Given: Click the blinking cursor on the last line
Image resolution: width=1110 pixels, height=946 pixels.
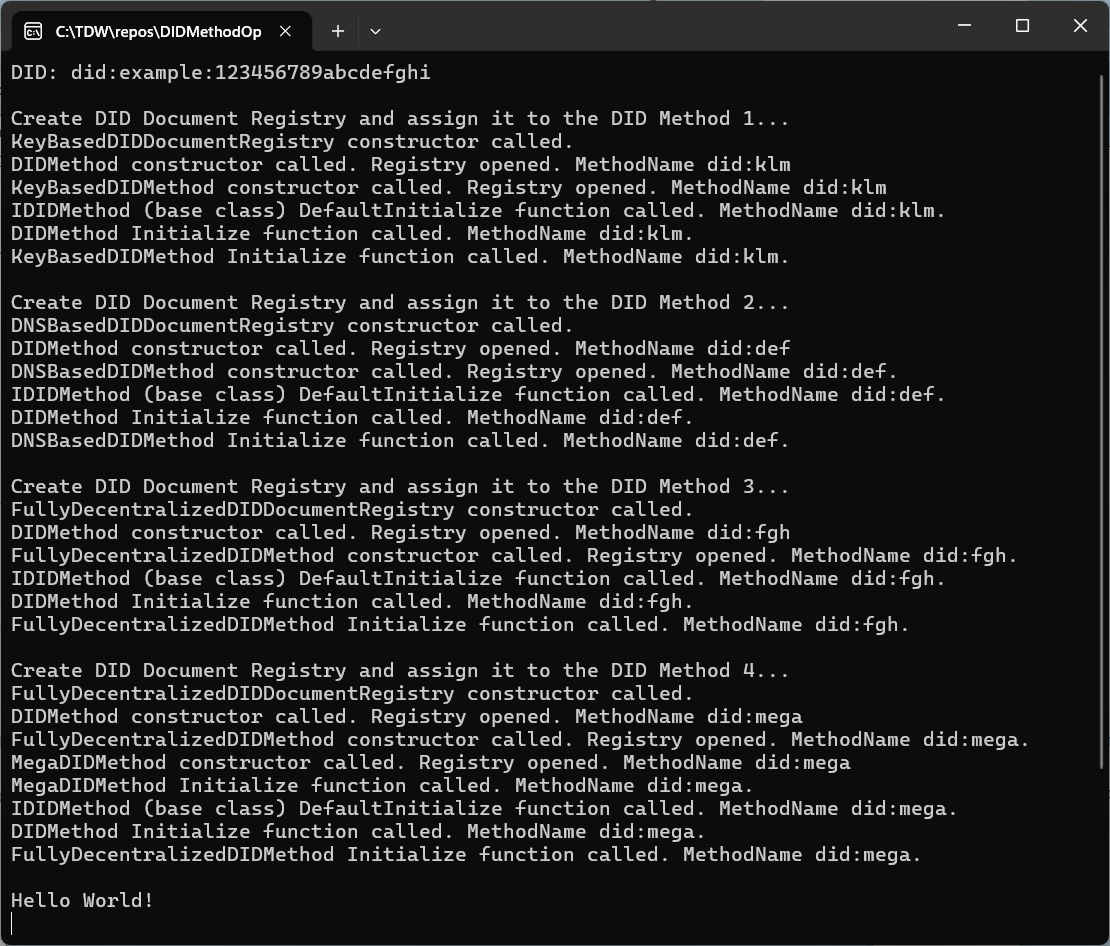Looking at the screenshot, I should pyautogui.click(x=13, y=923).
